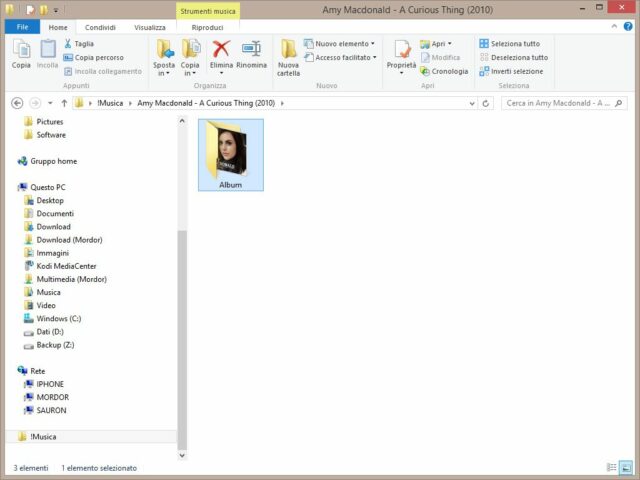
Task: Click the Cronologia icon
Action: pyautogui.click(x=425, y=71)
